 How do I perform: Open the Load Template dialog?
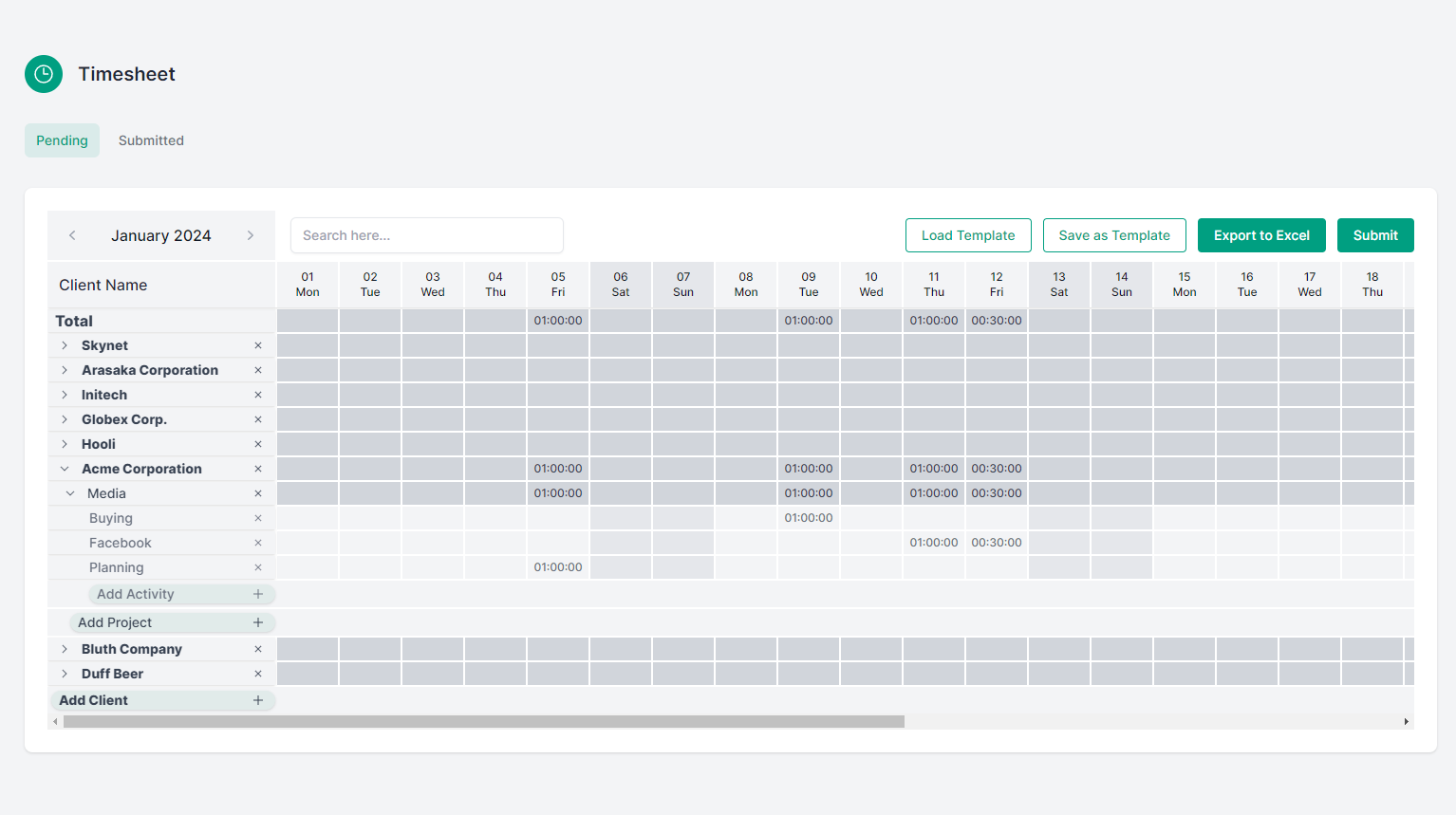(x=967, y=235)
